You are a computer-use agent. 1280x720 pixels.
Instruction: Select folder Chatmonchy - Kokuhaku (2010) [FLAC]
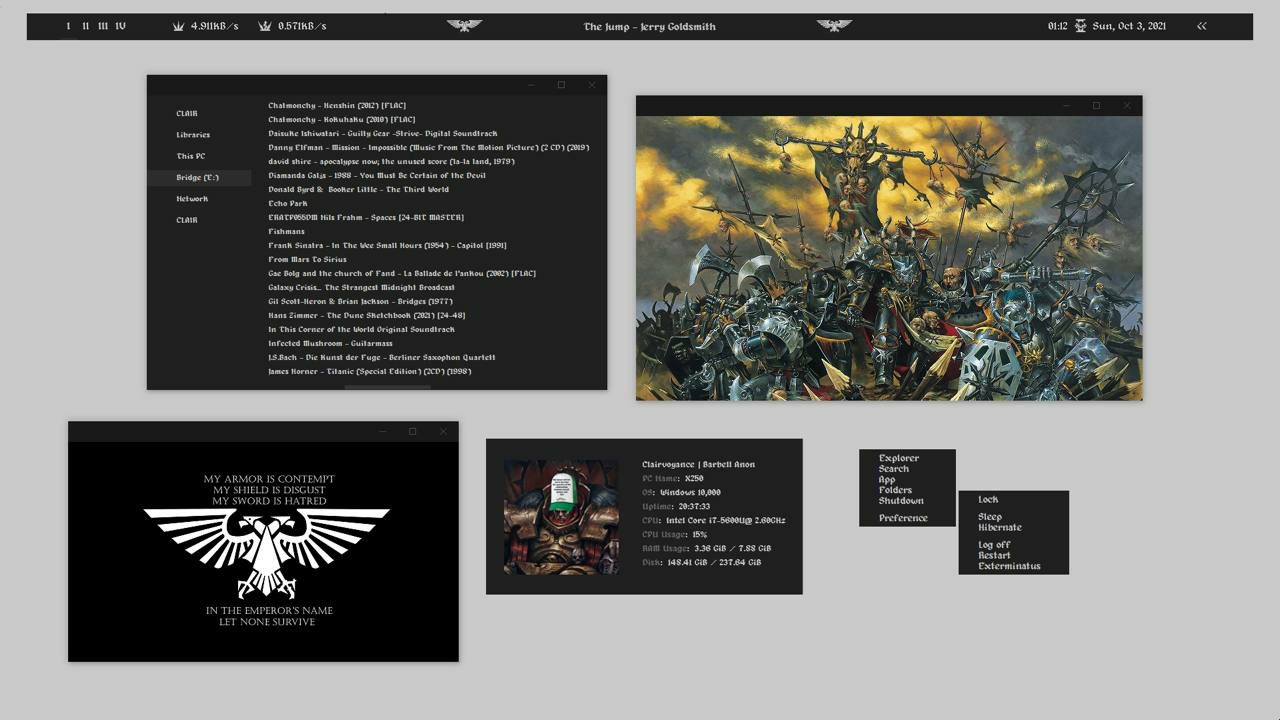(x=341, y=119)
